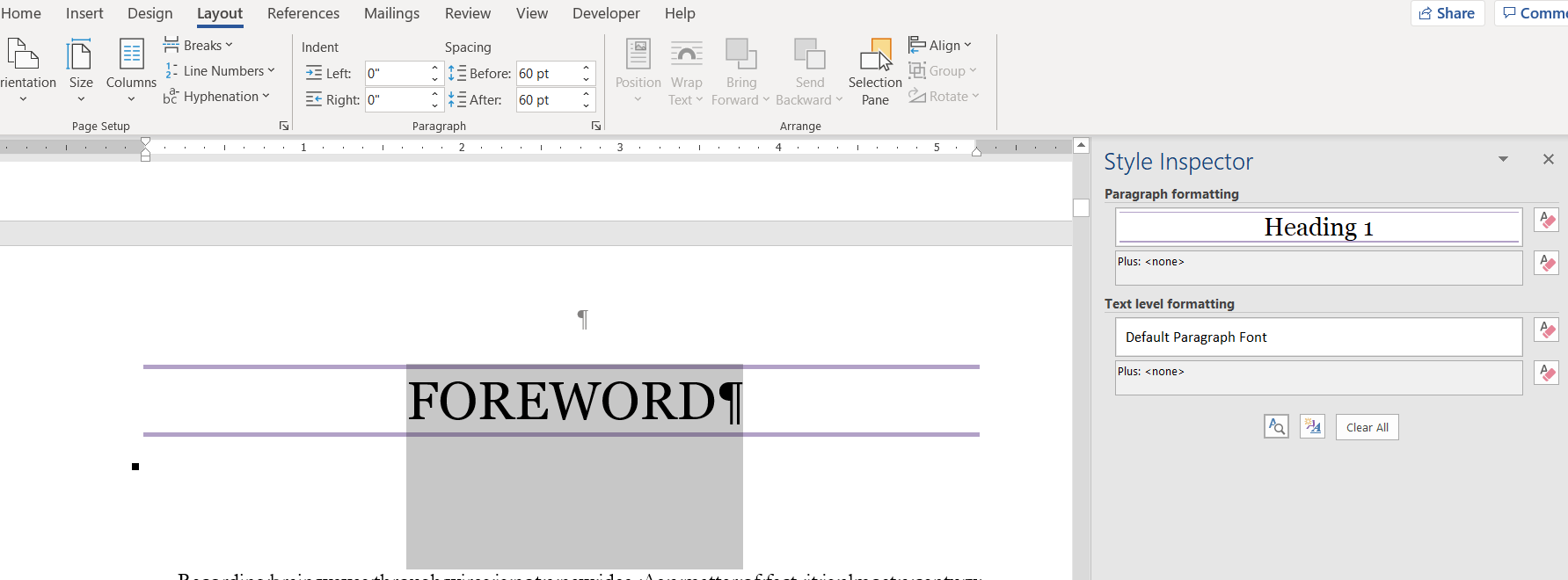Switch to the Design tab

(x=150, y=13)
